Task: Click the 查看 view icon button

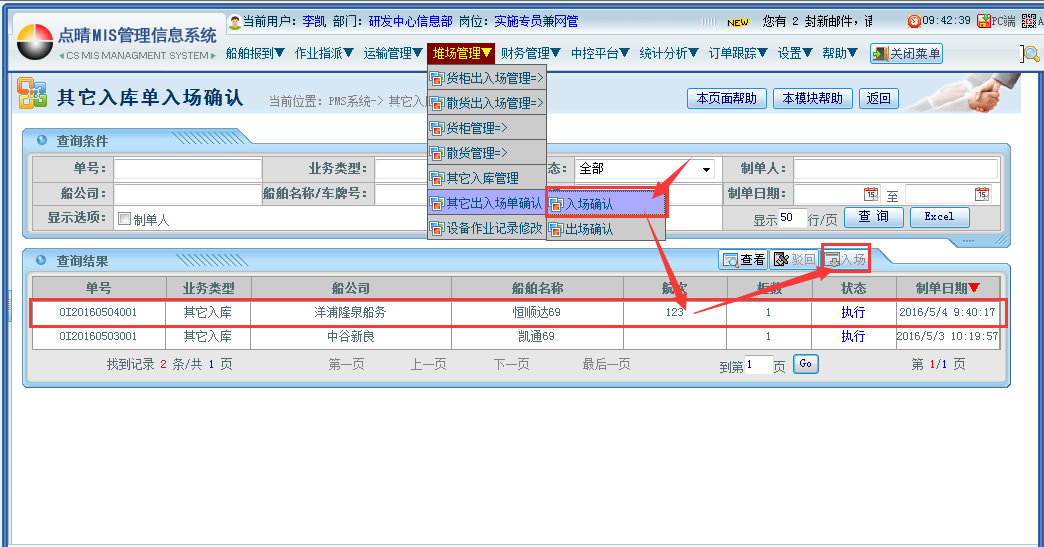Action: coord(743,260)
